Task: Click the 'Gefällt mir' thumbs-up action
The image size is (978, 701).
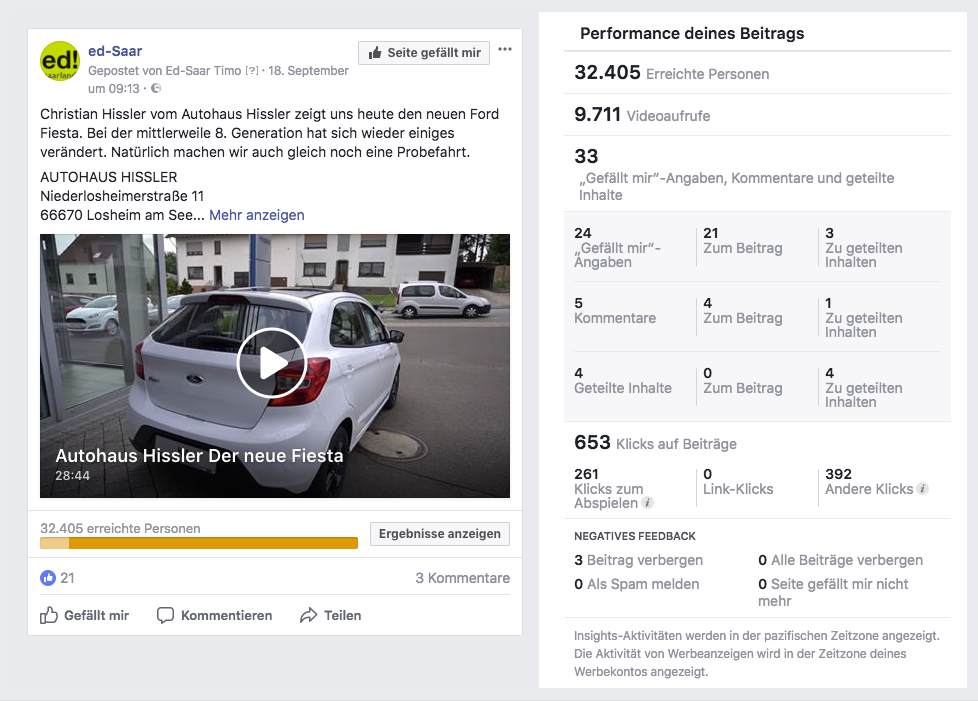Action: pos(84,616)
